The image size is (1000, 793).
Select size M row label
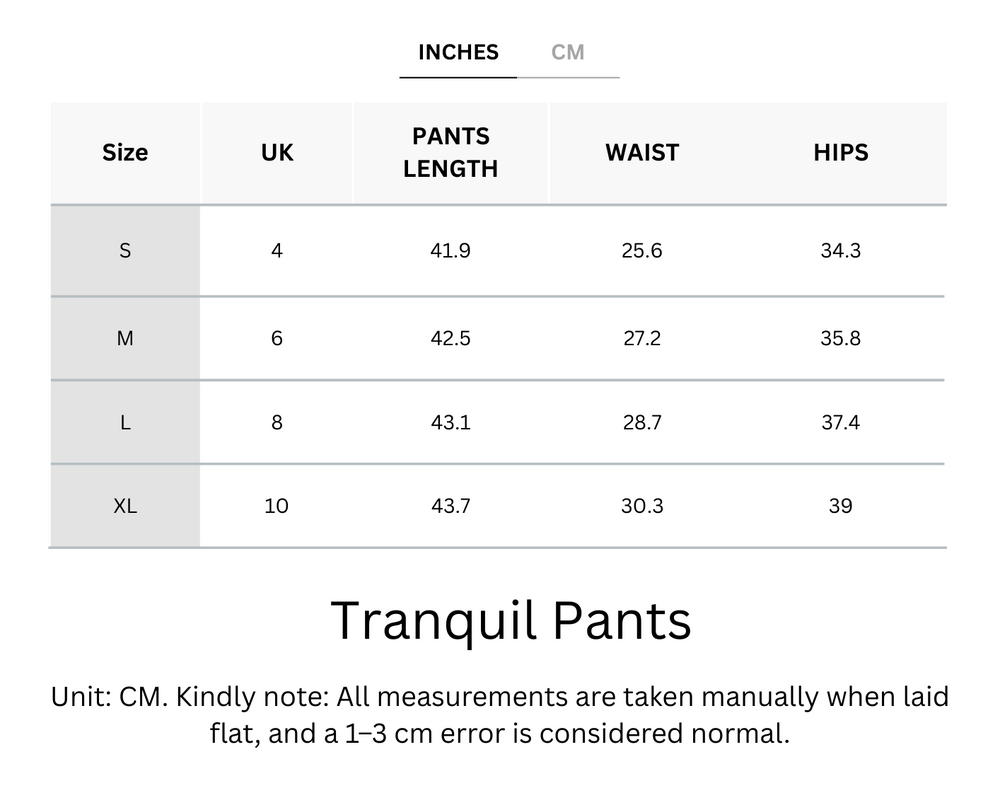coord(125,338)
